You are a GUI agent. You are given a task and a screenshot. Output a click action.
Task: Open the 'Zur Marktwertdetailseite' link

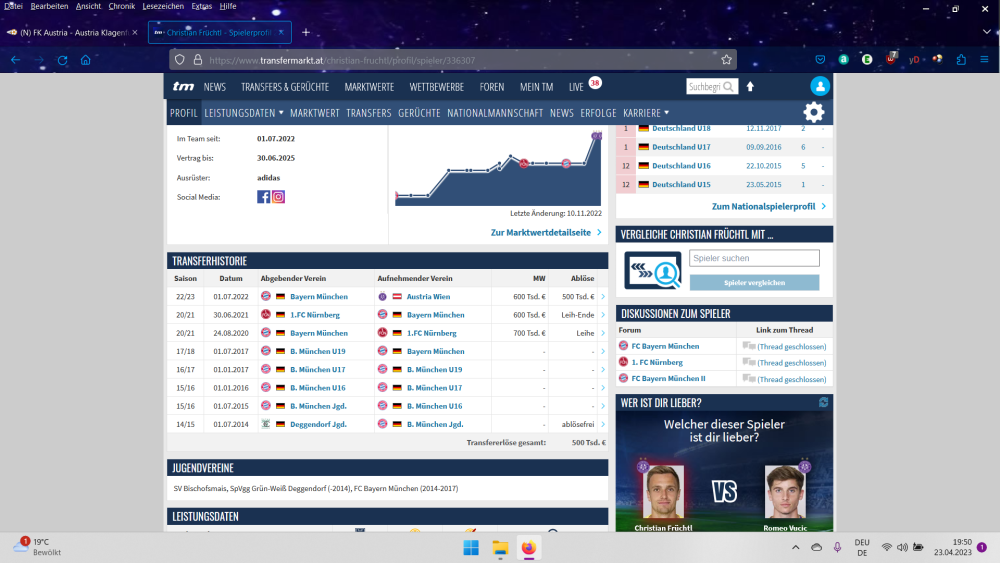coord(546,232)
